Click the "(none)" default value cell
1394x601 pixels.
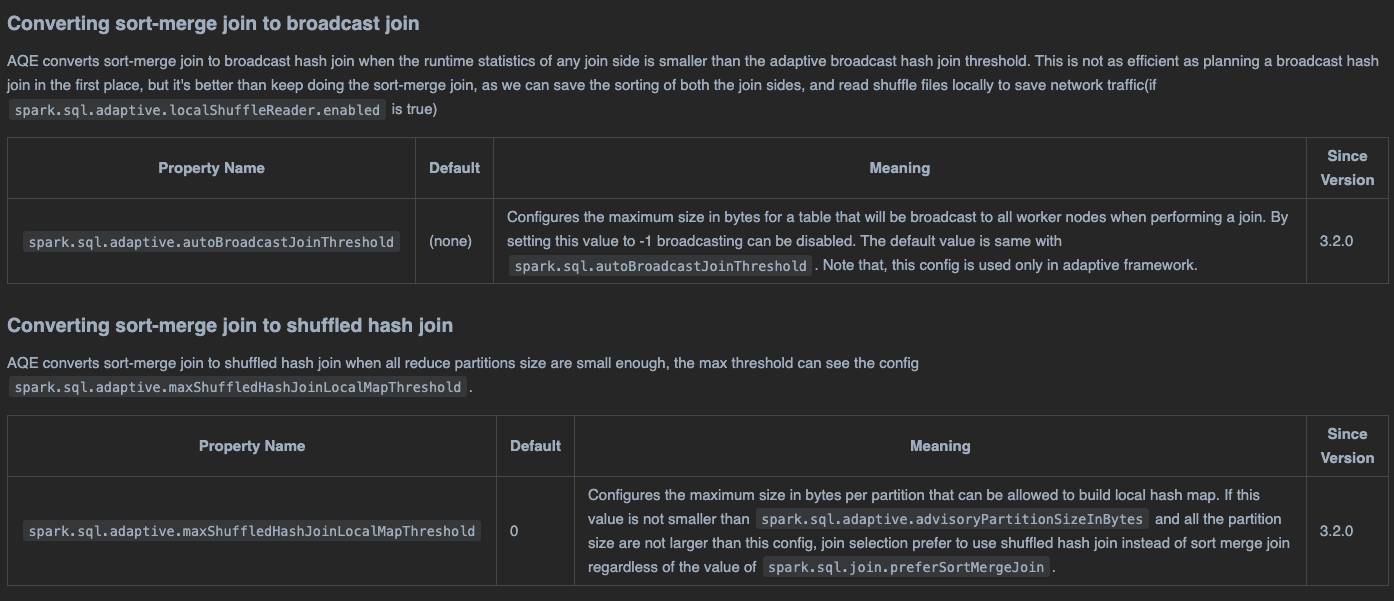coord(450,241)
